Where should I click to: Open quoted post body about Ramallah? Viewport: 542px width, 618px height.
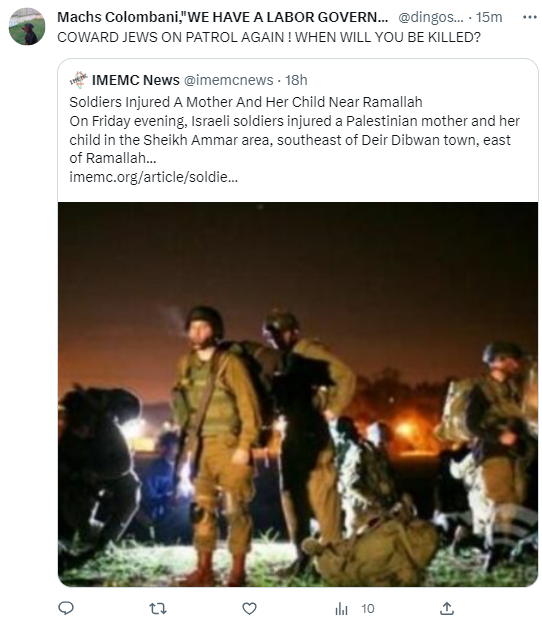pyautogui.click(x=294, y=140)
